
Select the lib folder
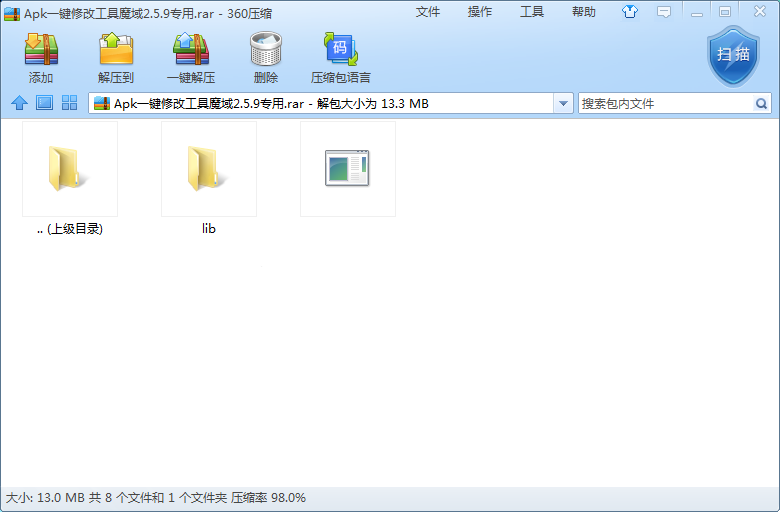coord(209,169)
